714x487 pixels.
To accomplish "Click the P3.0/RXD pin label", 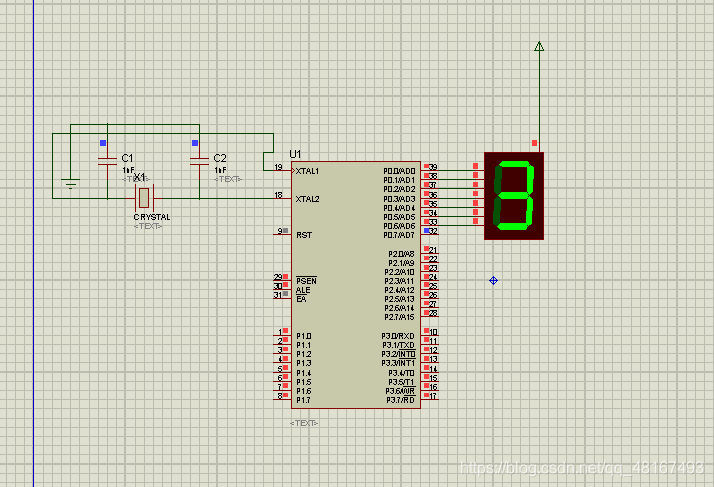I will [x=398, y=336].
